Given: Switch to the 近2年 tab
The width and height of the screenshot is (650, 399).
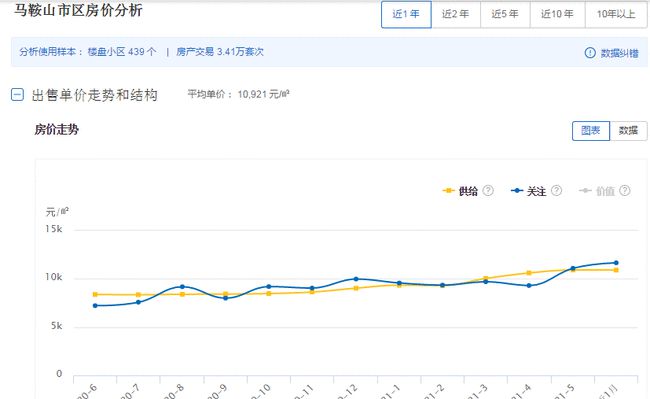Looking at the screenshot, I should [456, 15].
